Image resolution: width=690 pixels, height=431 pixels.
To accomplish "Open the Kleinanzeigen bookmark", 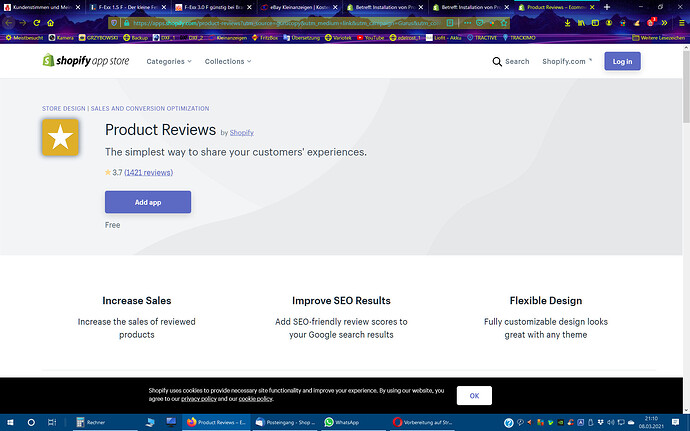I will click(x=228, y=38).
